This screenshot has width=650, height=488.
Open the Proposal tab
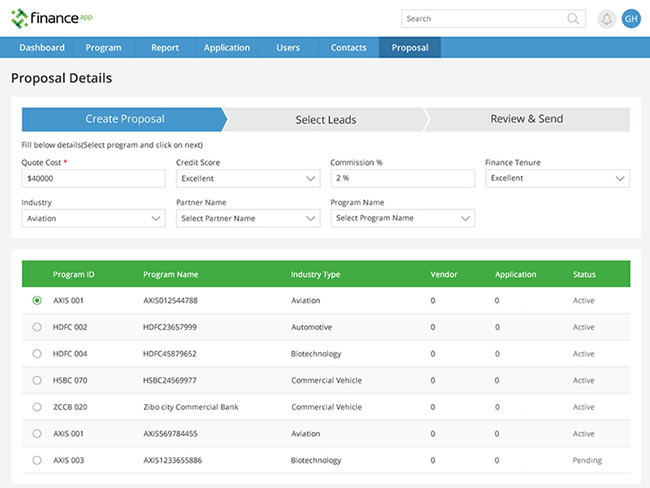[410, 48]
